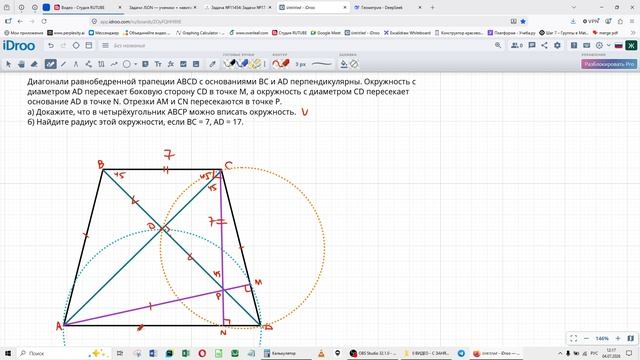Open the zoom search magnifier

pos(498,45)
